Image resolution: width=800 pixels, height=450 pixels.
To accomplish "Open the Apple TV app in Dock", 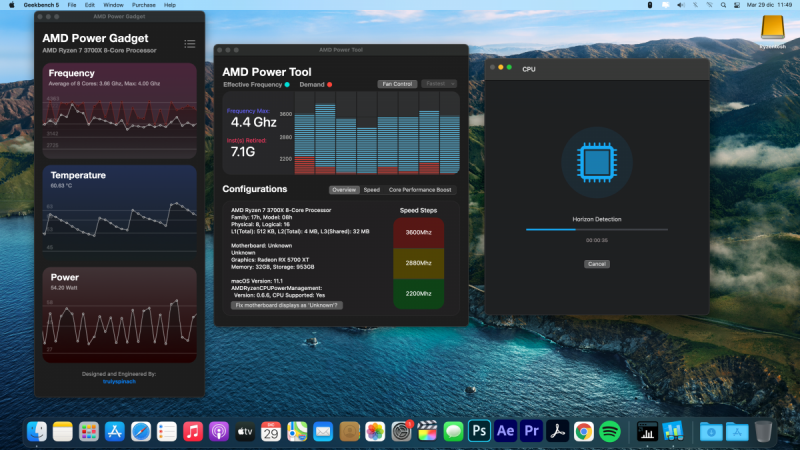I will point(245,432).
